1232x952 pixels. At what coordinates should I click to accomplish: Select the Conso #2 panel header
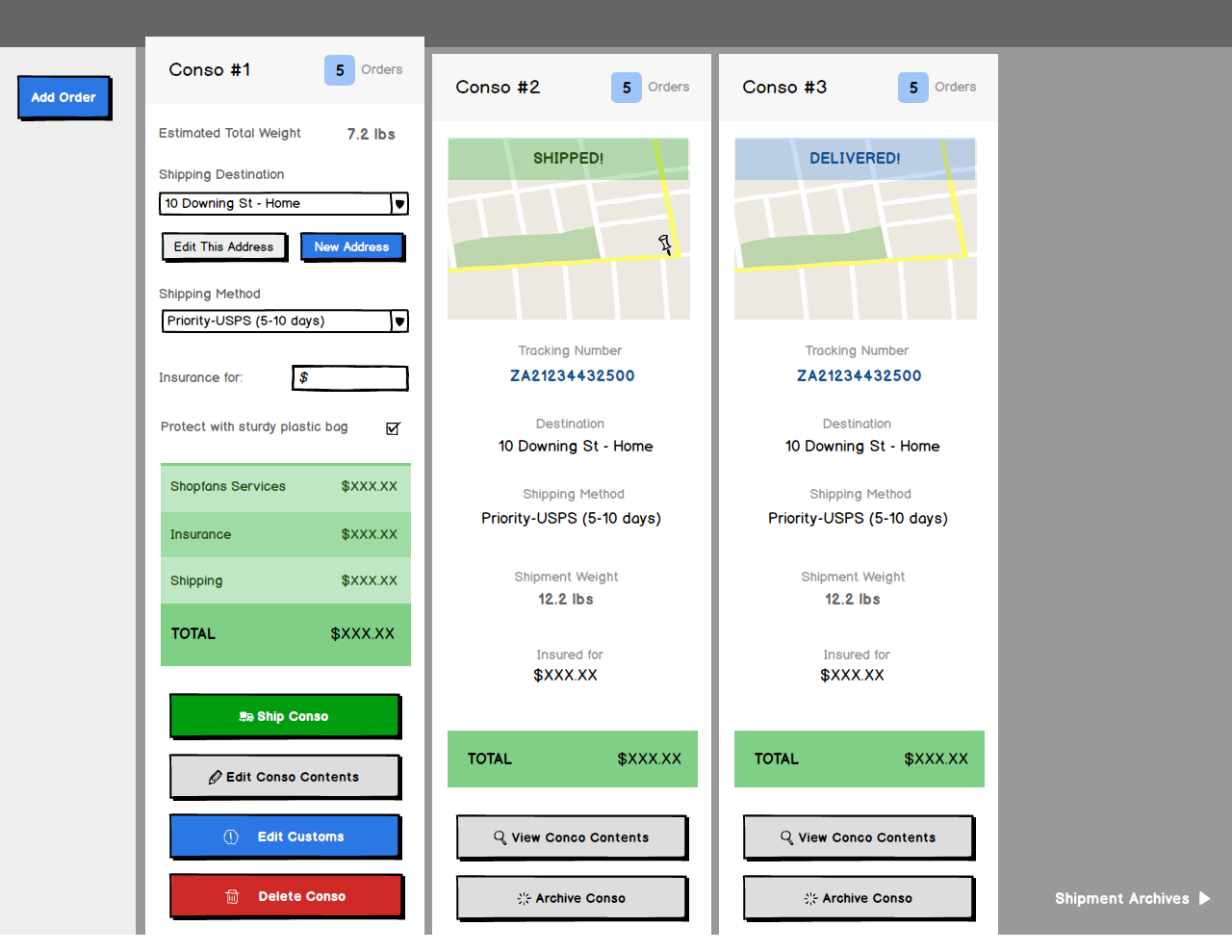[x=498, y=87]
